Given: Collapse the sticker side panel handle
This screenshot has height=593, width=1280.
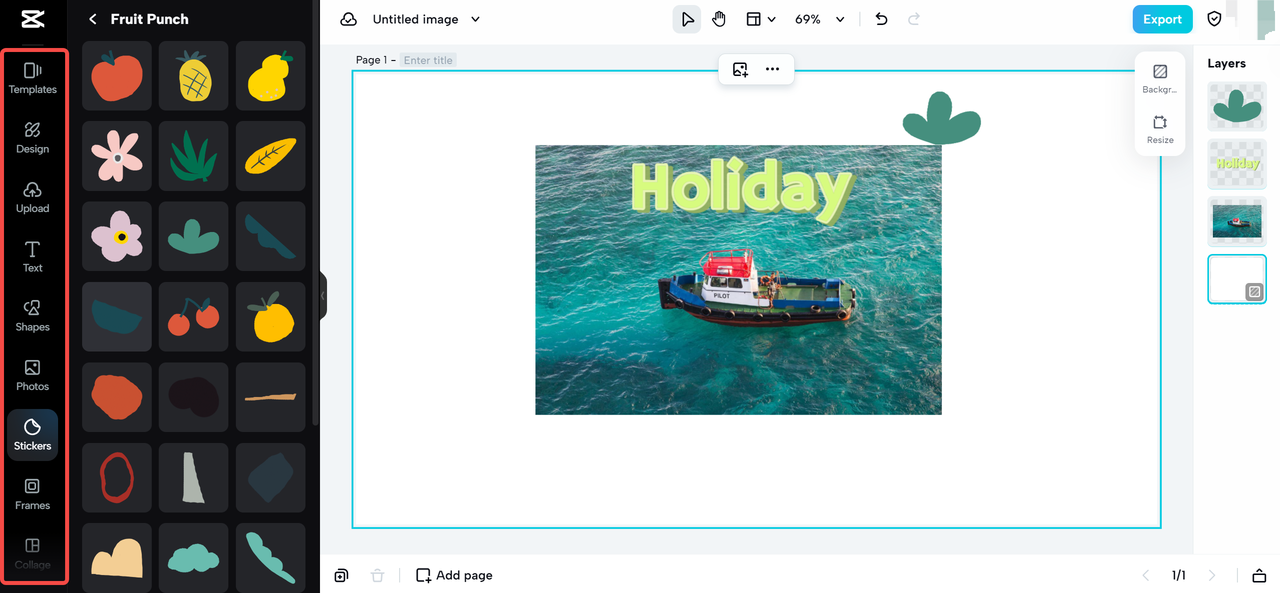Looking at the screenshot, I should (x=322, y=296).
